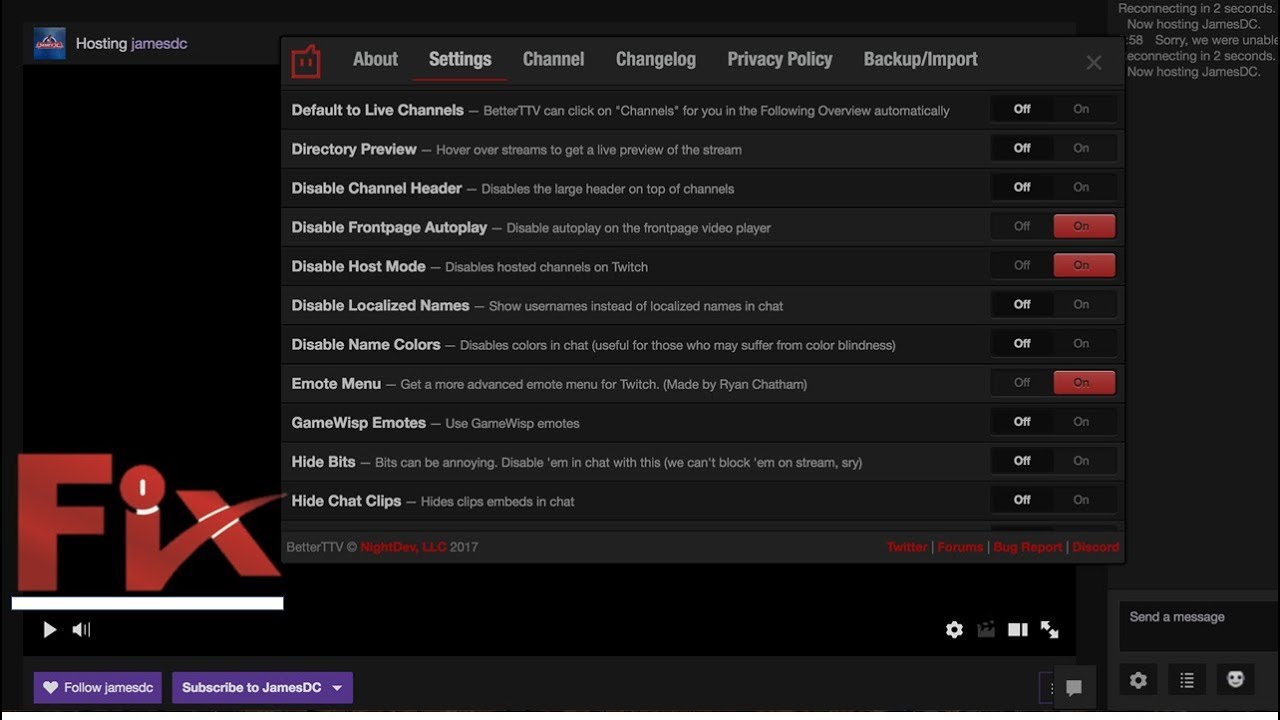The height and width of the screenshot is (720, 1280).
Task: Click the BetterTTV logo icon
Action: pyautogui.click(x=306, y=61)
